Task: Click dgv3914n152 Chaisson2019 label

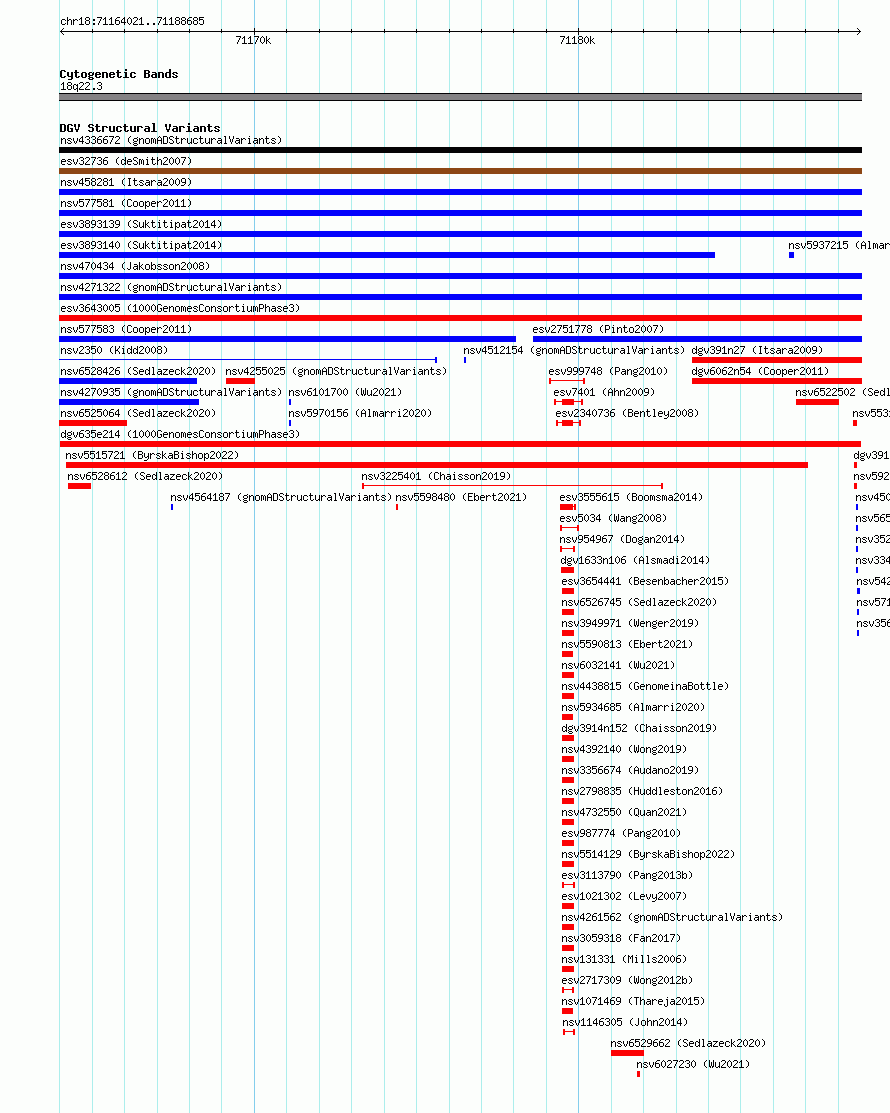Action: coord(639,728)
